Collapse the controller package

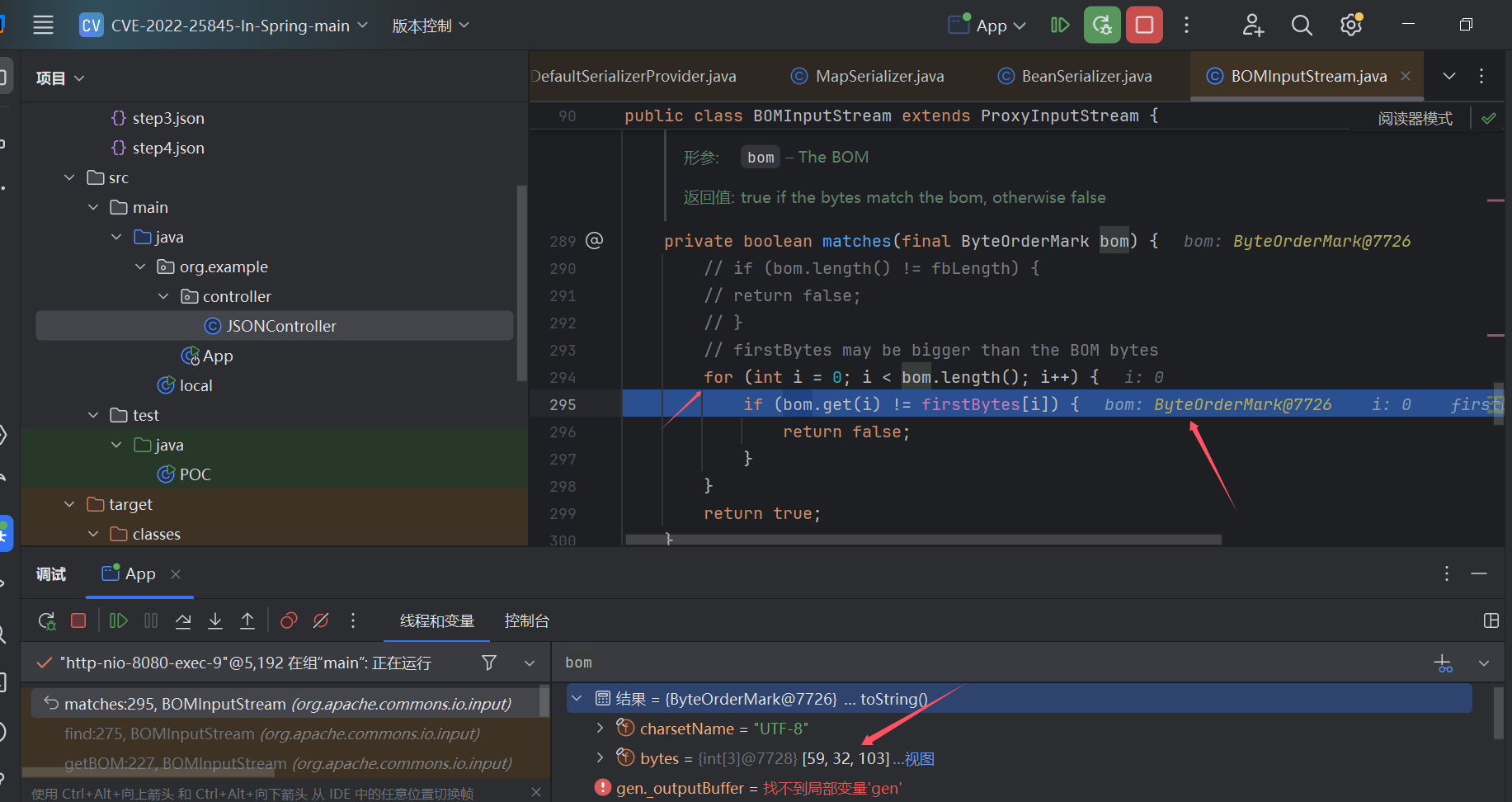(x=163, y=296)
